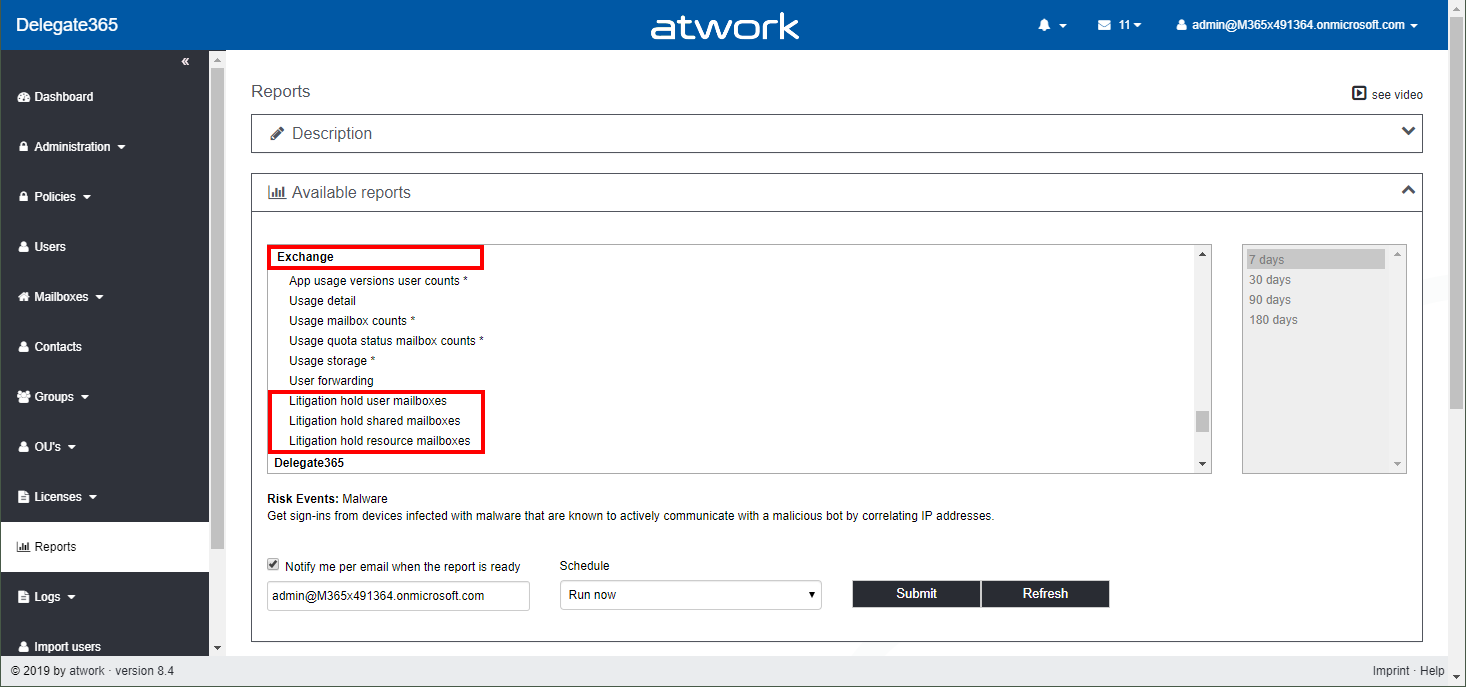Click the Submit button
Screen dimensions: 1466x687
point(916,594)
